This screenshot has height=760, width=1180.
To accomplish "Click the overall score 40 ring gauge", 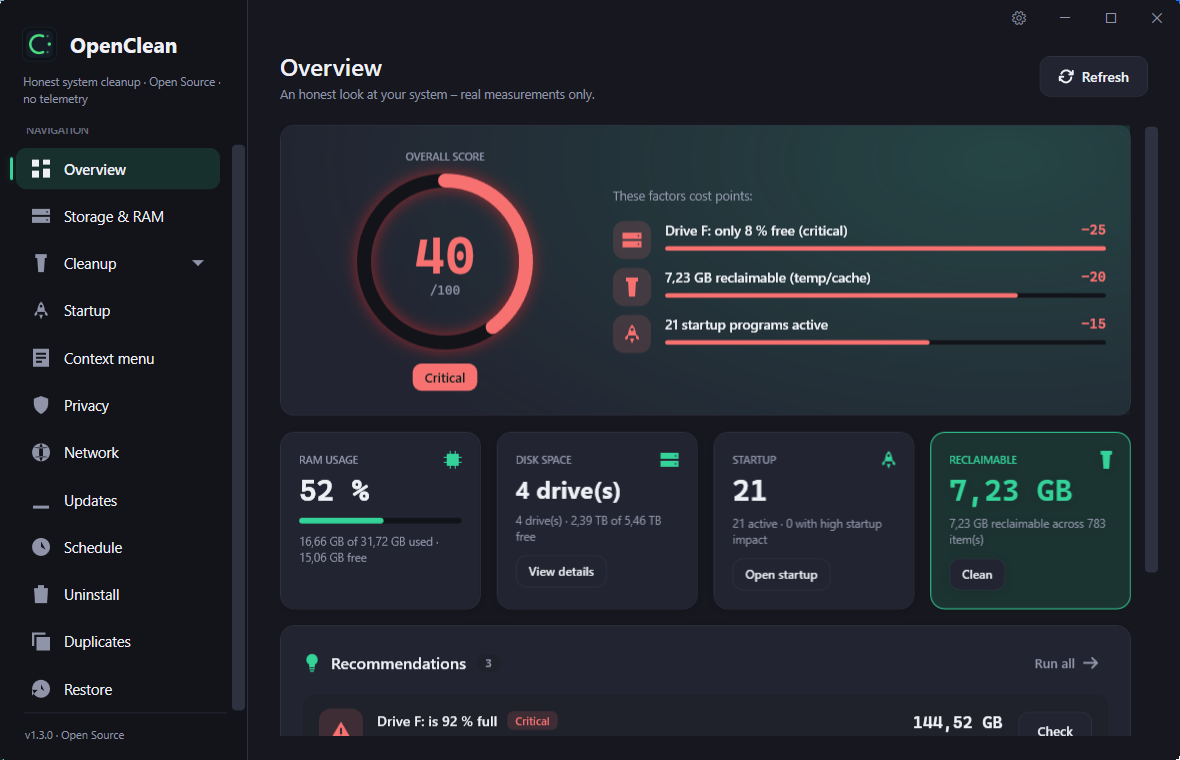I will coord(445,262).
